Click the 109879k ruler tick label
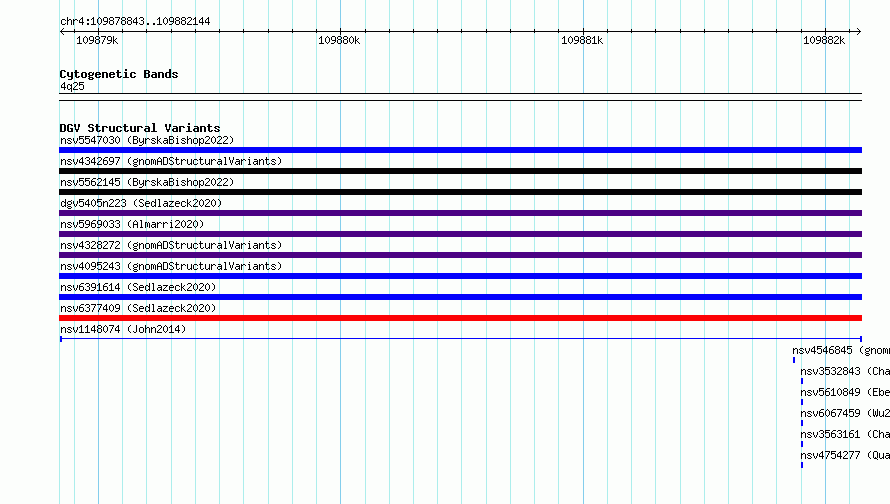Screen dimensions: 890x504 coord(97,40)
